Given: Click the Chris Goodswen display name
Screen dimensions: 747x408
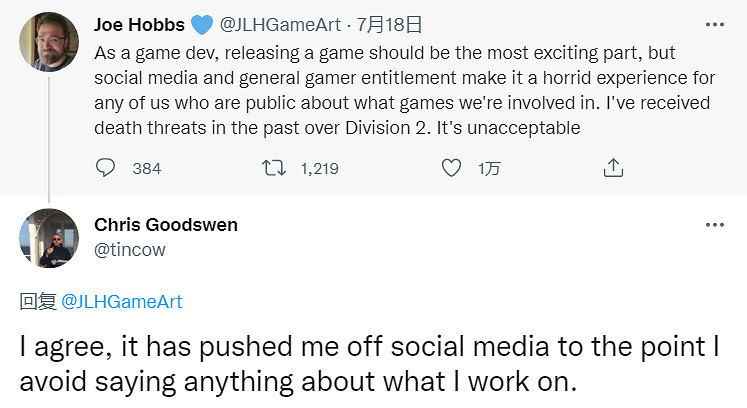Looking at the screenshot, I should pyautogui.click(x=166, y=225).
